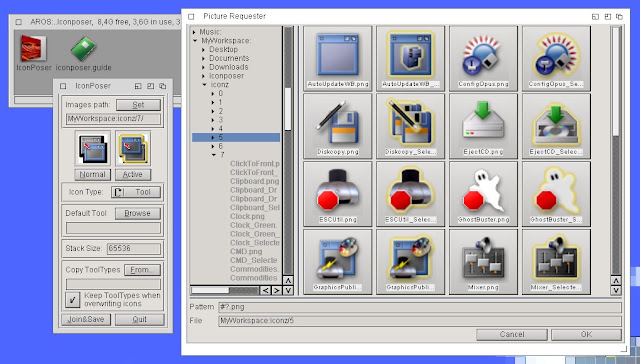Choose the Mixer_Selecte... icon
640x364 pixels.
(x=556, y=262)
